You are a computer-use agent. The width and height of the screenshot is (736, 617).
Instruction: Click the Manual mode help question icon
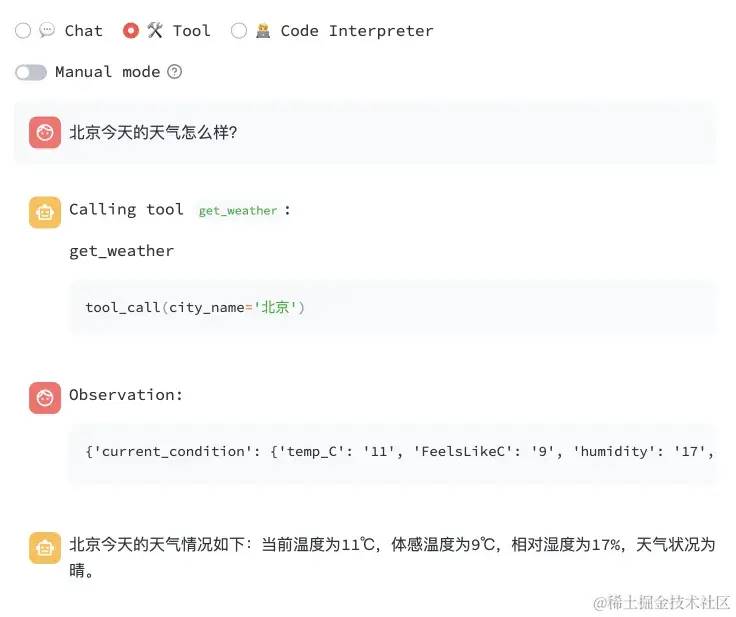tap(175, 72)
